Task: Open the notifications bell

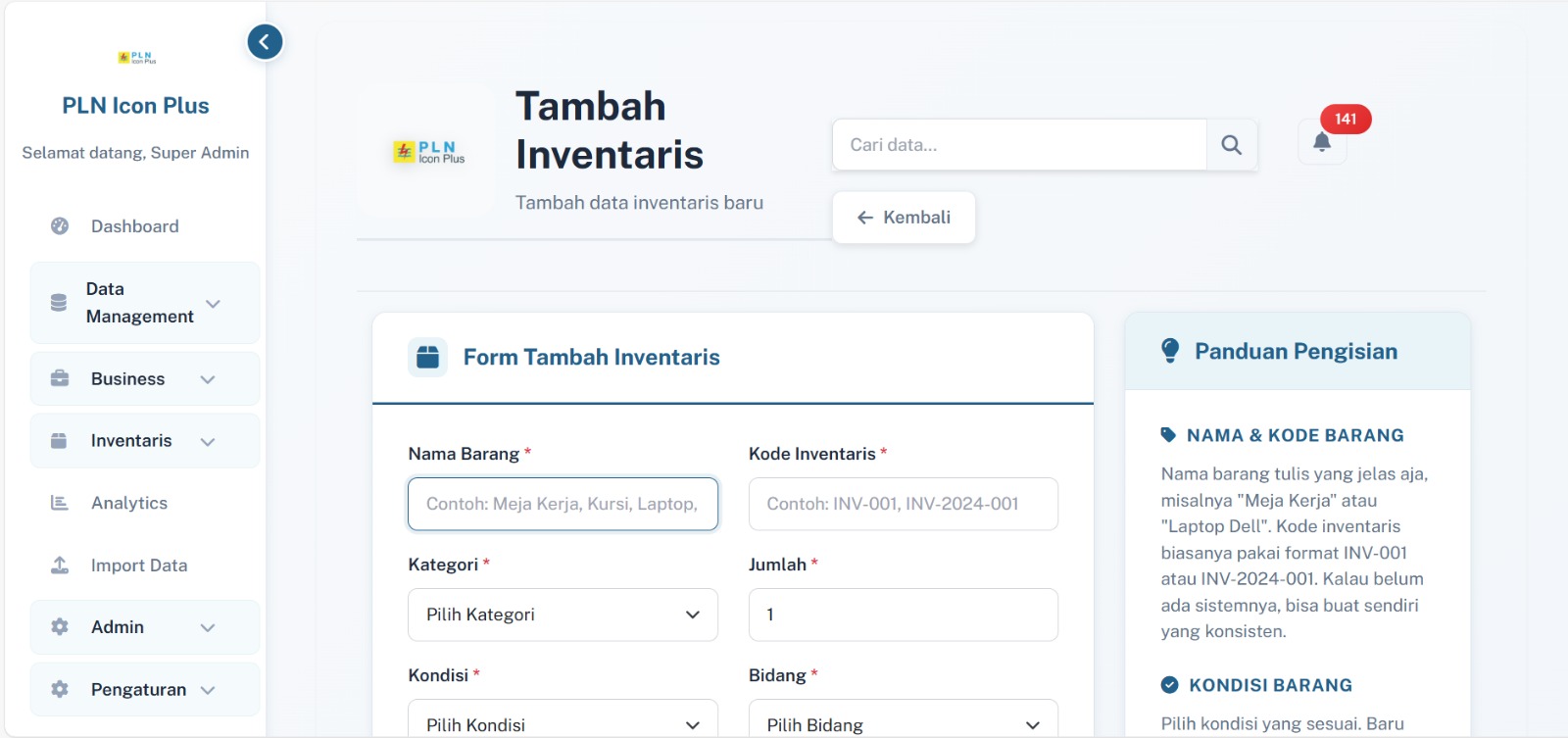Action: pyautogui.click(x=1322, y=143)
